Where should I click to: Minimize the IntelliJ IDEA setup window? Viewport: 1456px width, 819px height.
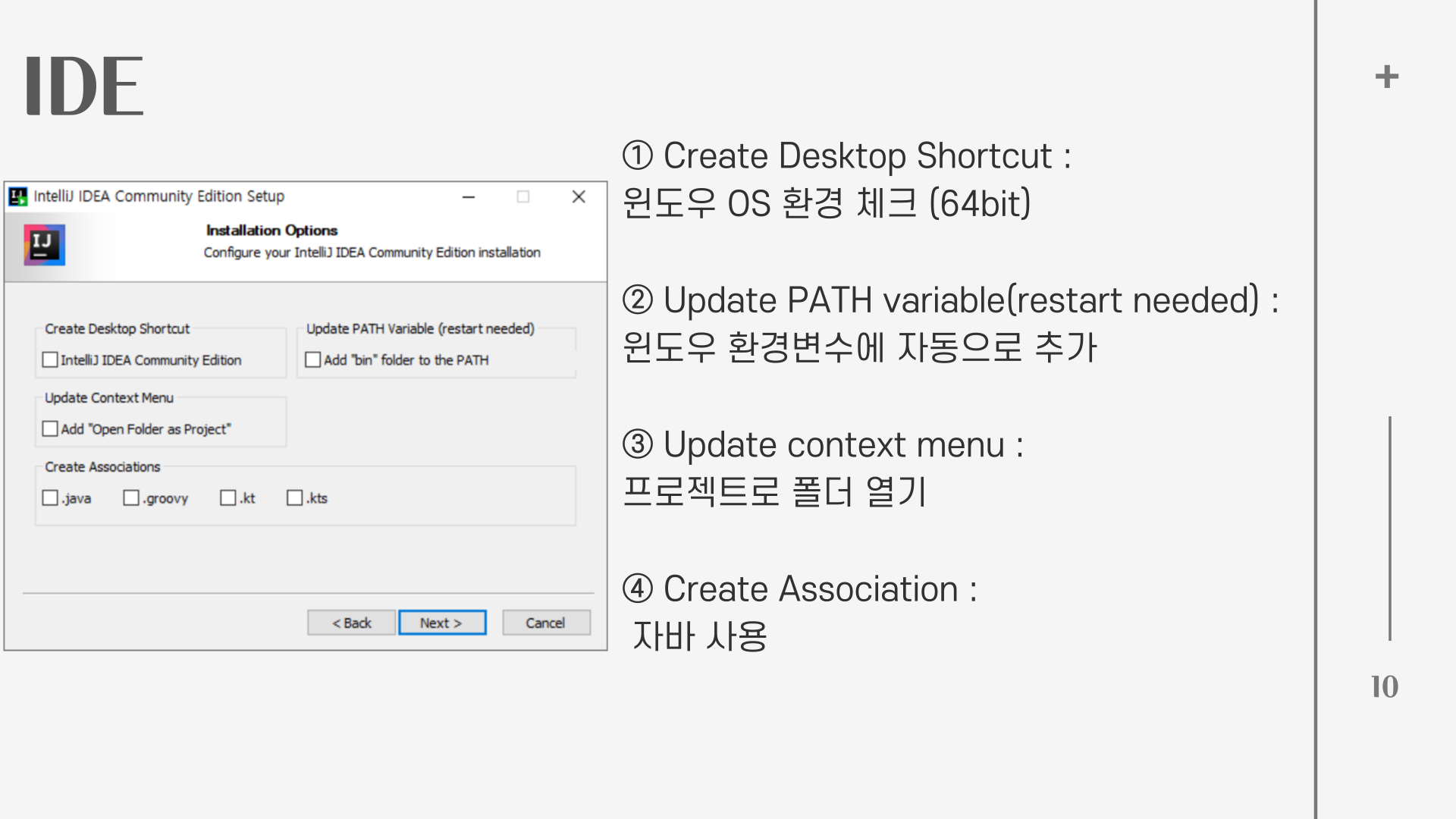(469, 197)
